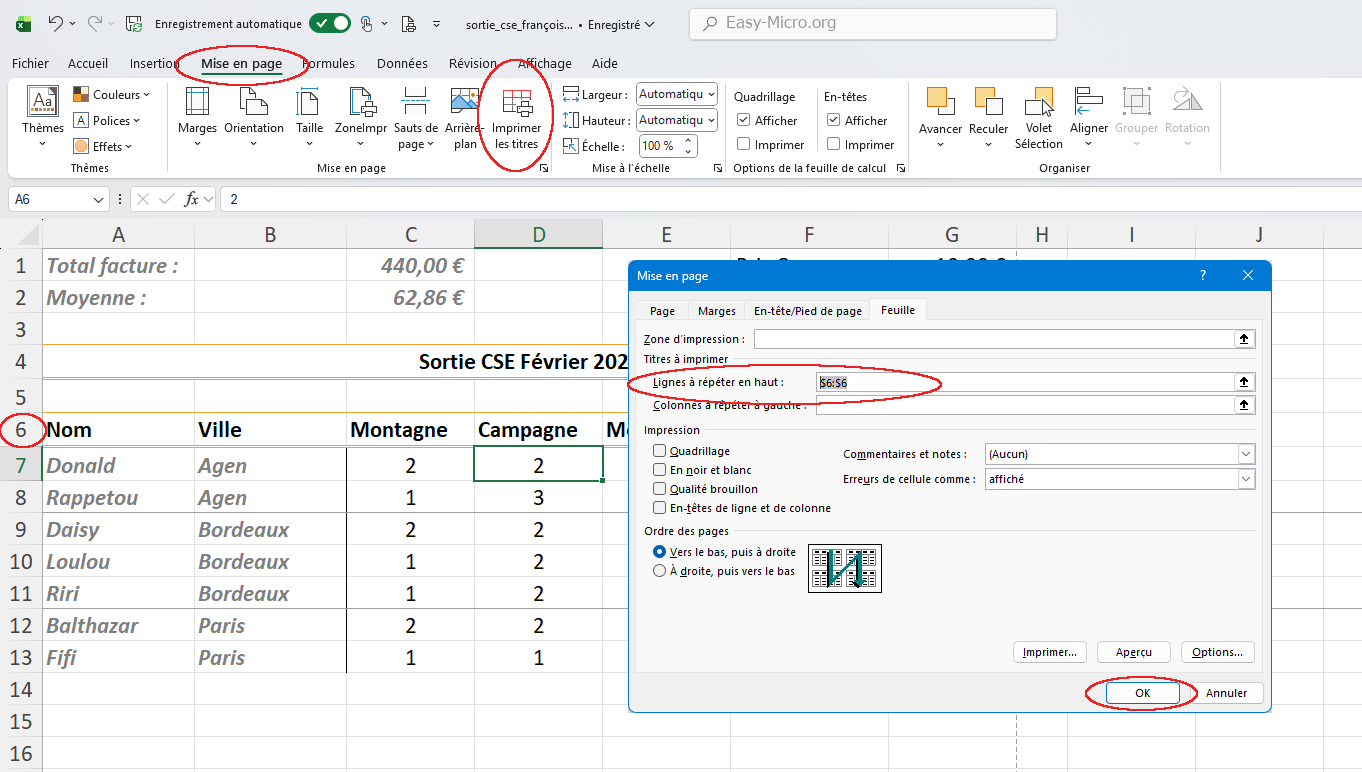Switch to the En-tête/Pied de page tab
The image size is (1362, 772).
[807, 311]
